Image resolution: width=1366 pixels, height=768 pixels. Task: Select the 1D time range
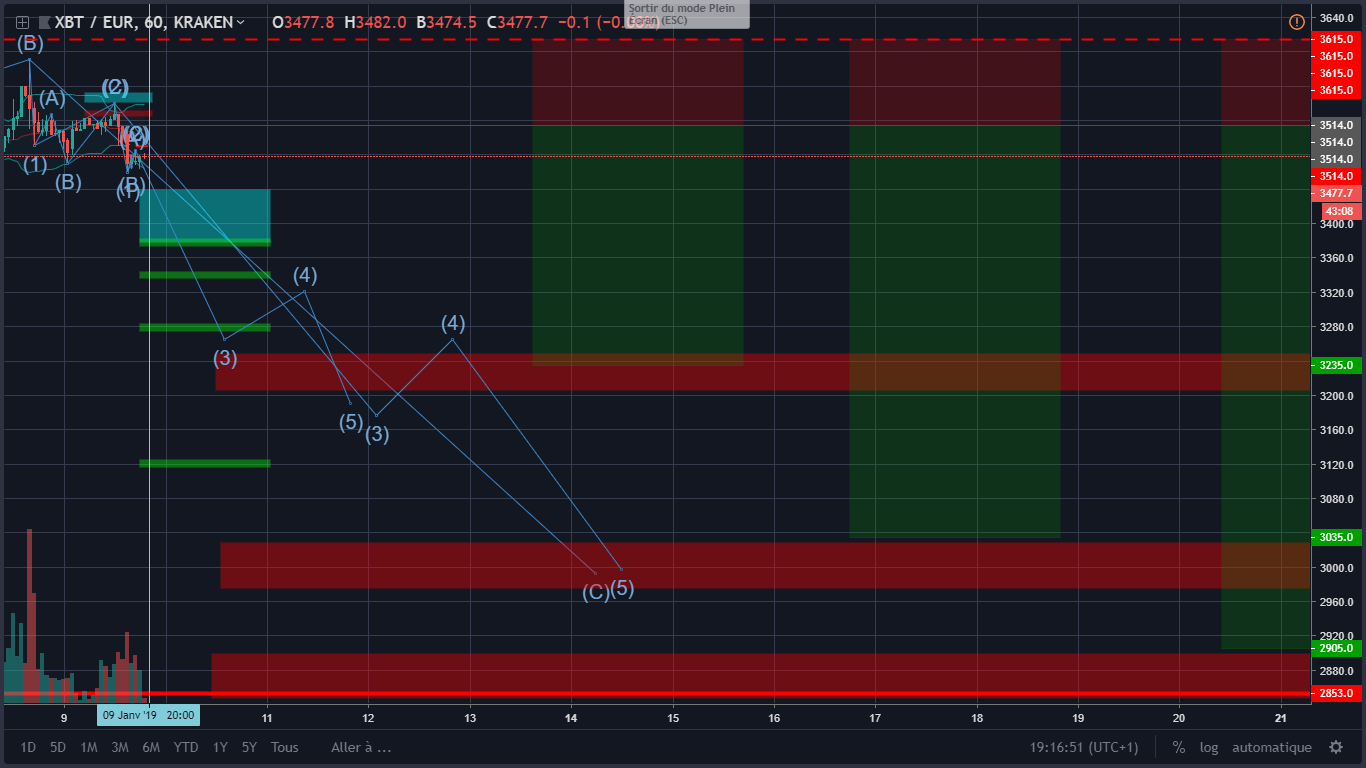click(29, 747)
